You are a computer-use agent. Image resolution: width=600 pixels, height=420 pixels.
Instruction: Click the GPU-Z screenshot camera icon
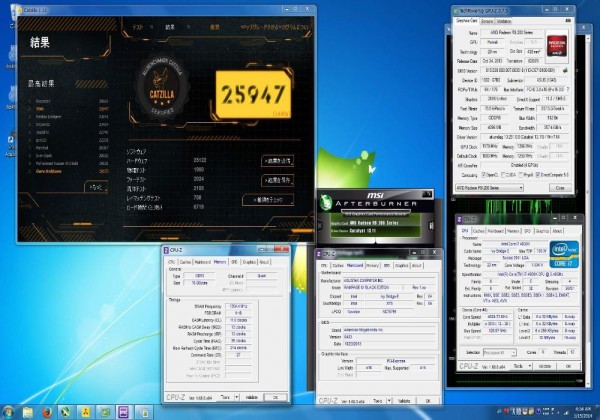point(568,21)
